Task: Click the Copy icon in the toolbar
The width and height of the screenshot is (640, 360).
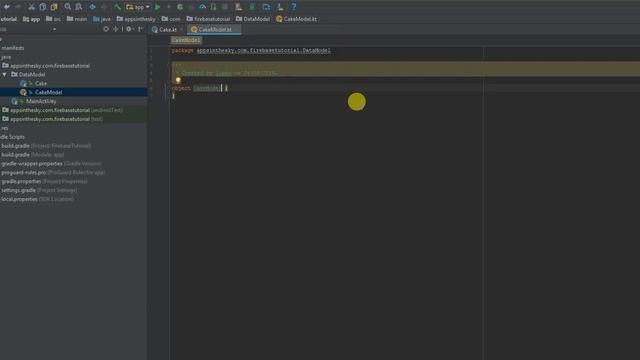Action: pyautogui.click(x=43, y=7)
